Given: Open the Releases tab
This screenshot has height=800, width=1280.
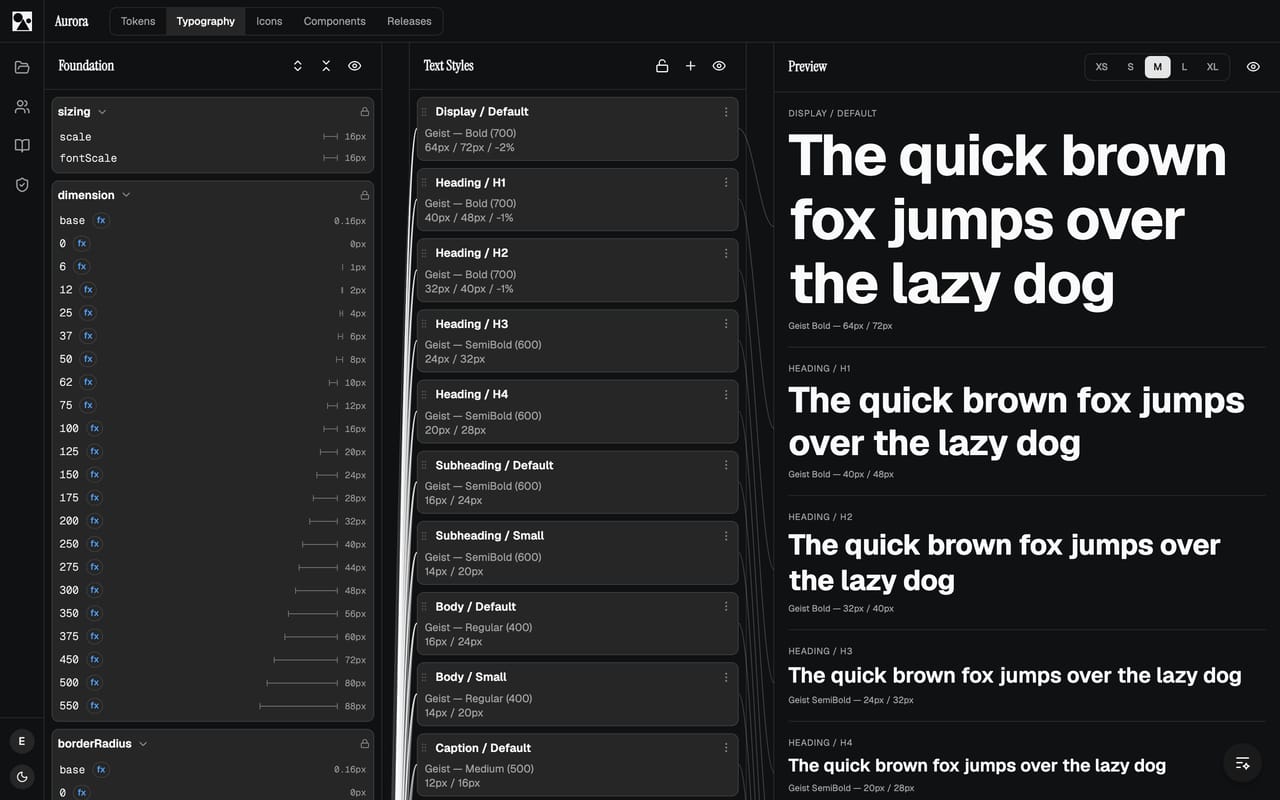Looking at the screenshot, I should coord(409,21).
